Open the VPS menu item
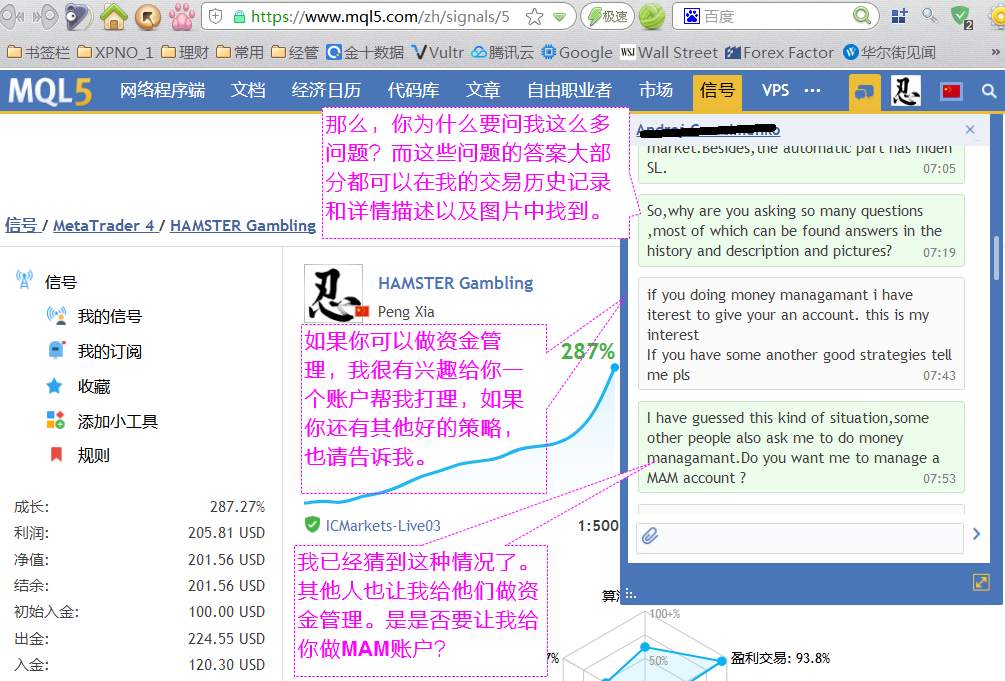This screenshot has height=681, width=1005. [776, 90]
